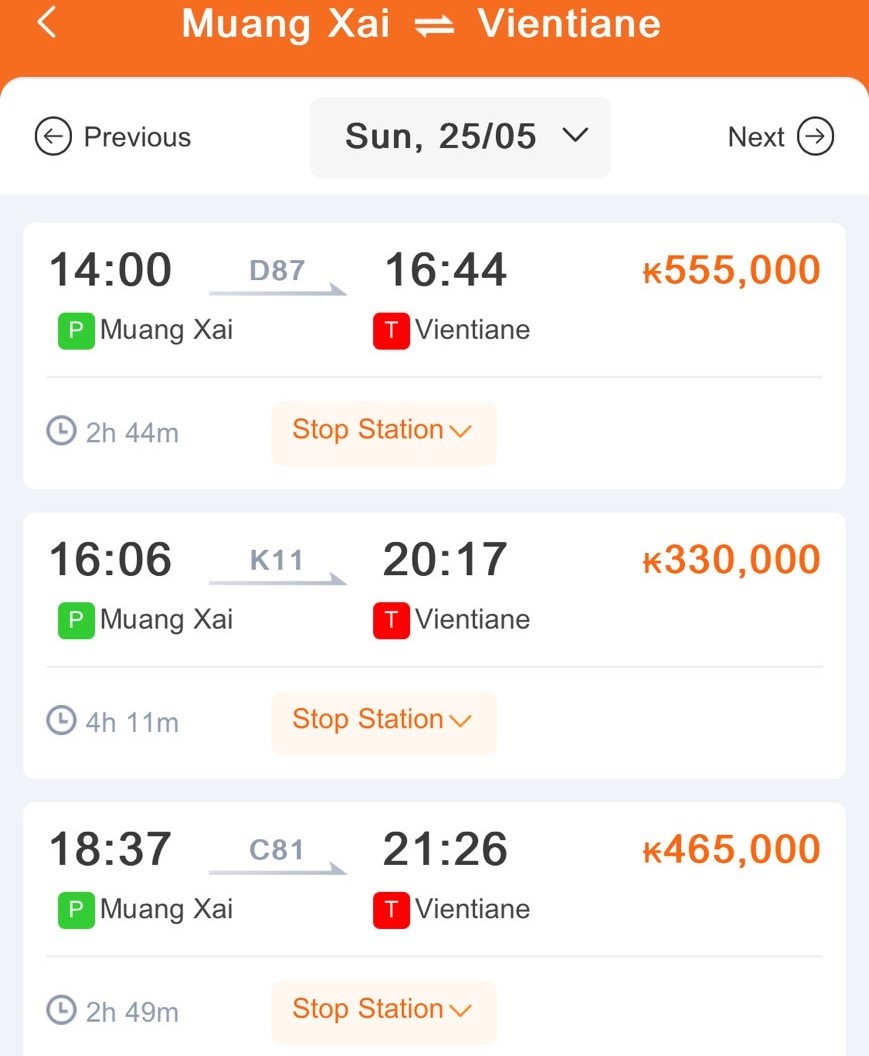
Task: Tap clock icon beside 2h 44m duration
Action: (x=61, y=431)
